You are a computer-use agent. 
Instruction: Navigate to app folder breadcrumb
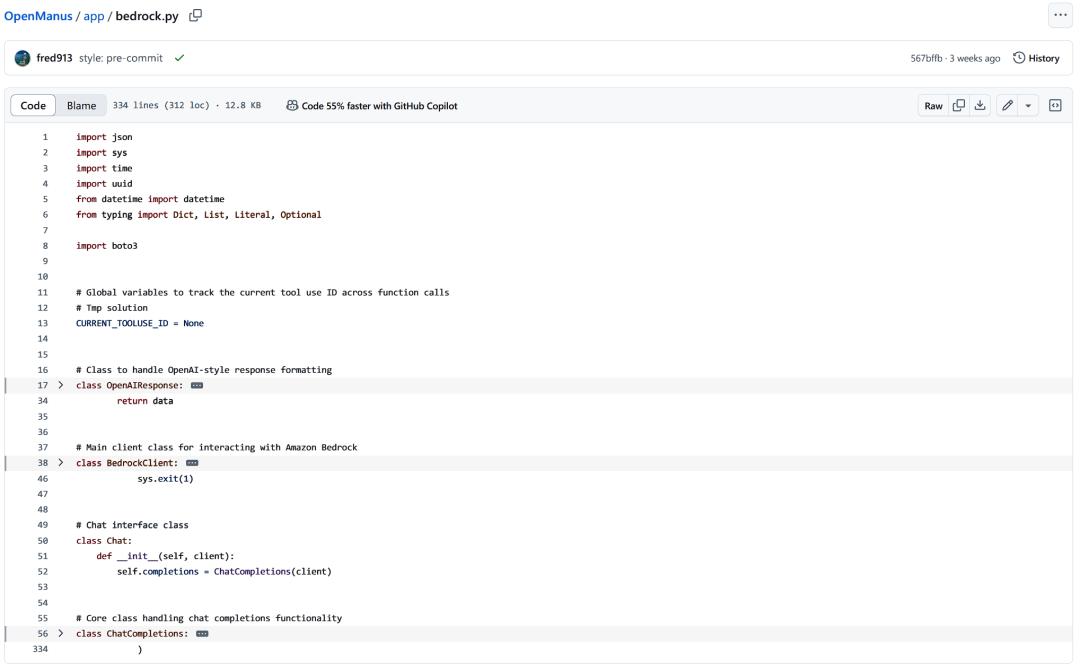pos(94,16)
